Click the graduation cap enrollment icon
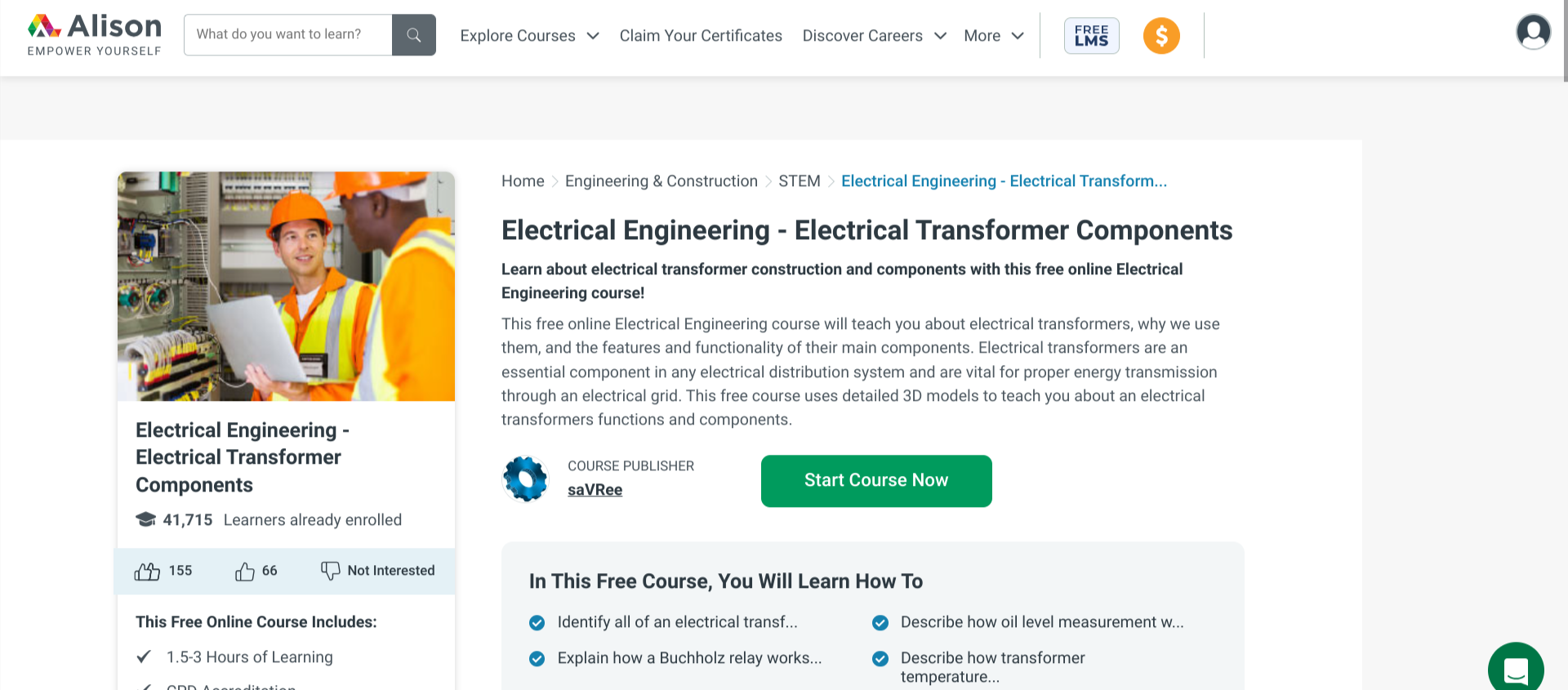Image resolution: width=1568 pixels, height=690 pixels. (x=145, y=519)
